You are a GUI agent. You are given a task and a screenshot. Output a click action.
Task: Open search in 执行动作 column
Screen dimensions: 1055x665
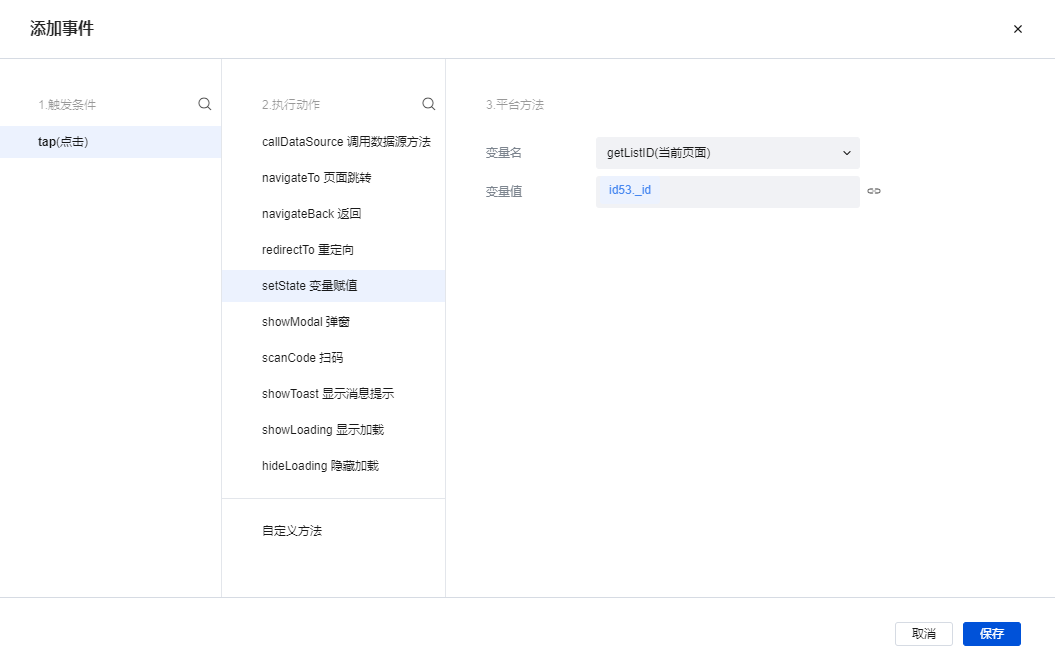[429, 104]
